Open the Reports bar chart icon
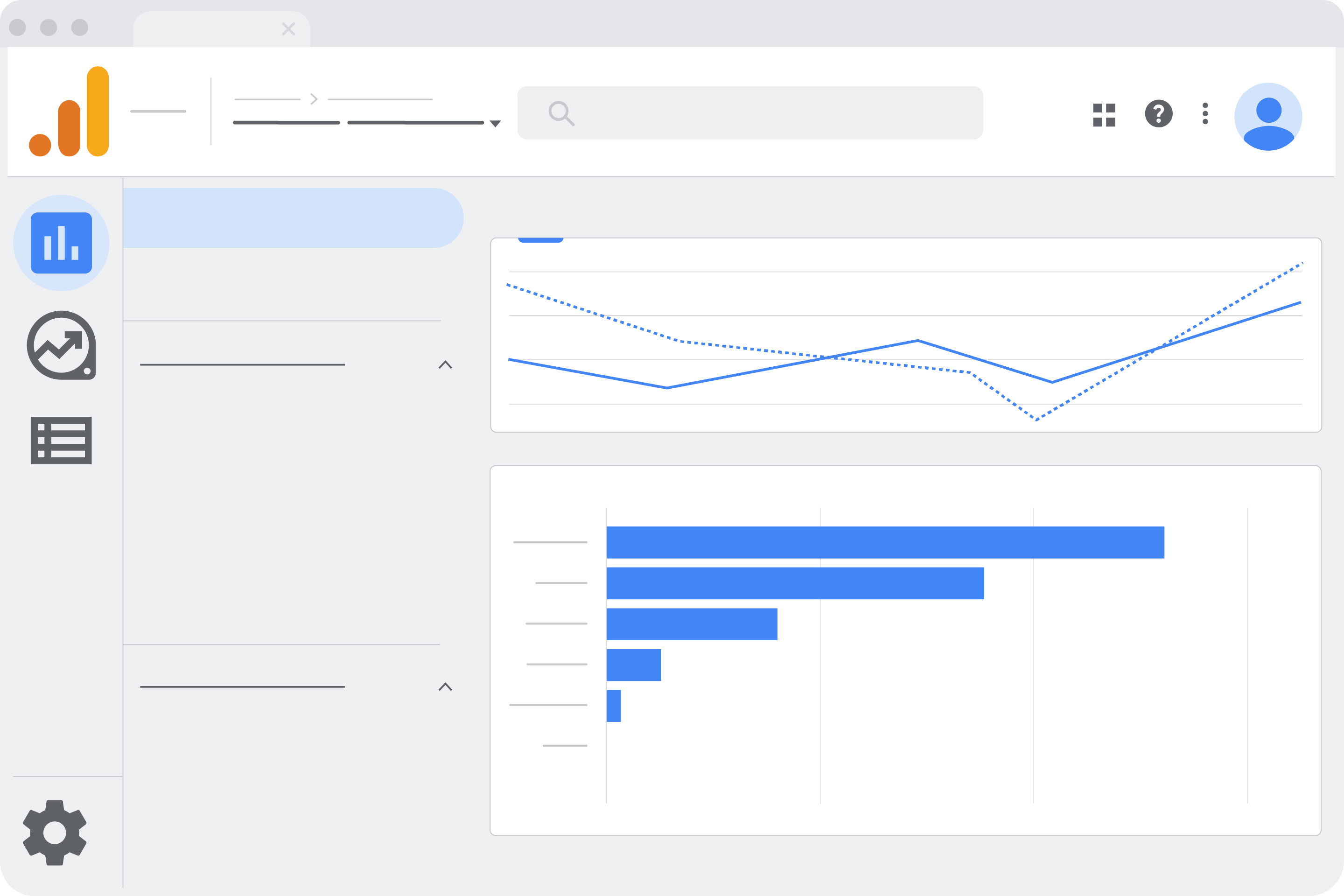This screenshot has width=1344, height=896. 61,243
